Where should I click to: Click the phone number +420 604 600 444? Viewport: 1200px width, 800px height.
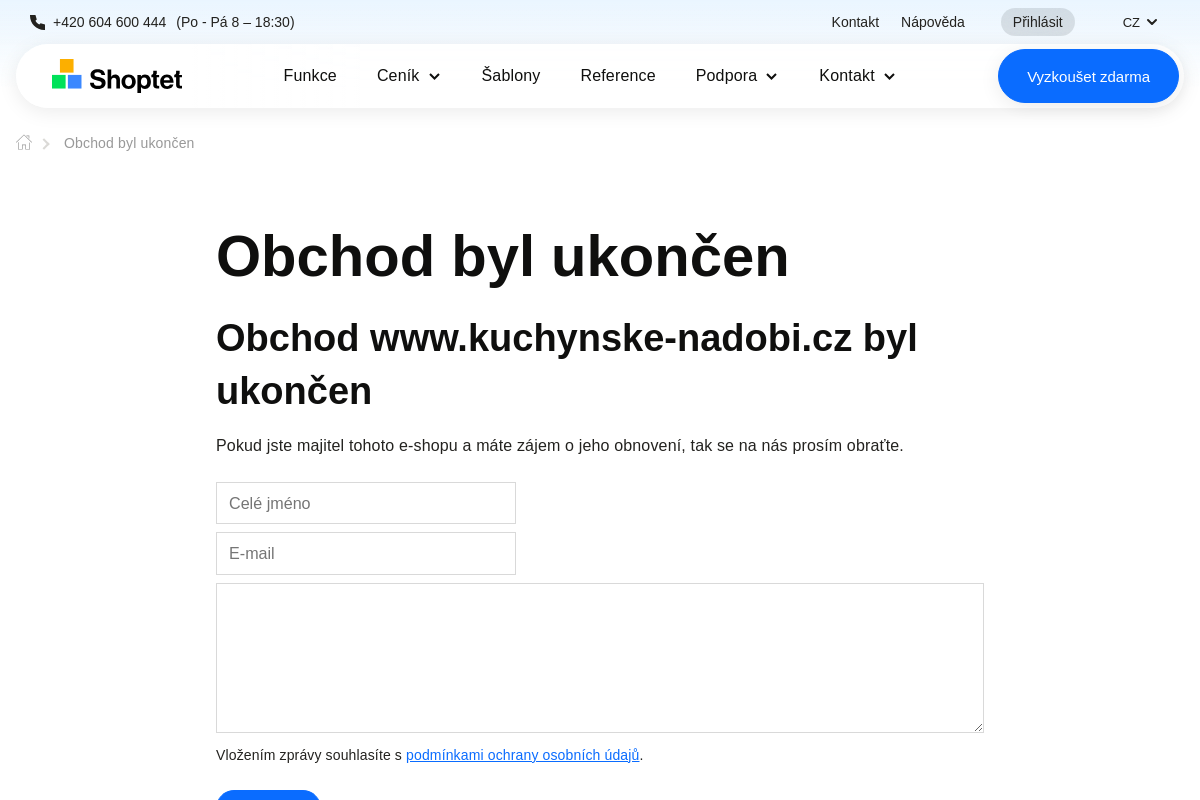click(x=110, y=21)
